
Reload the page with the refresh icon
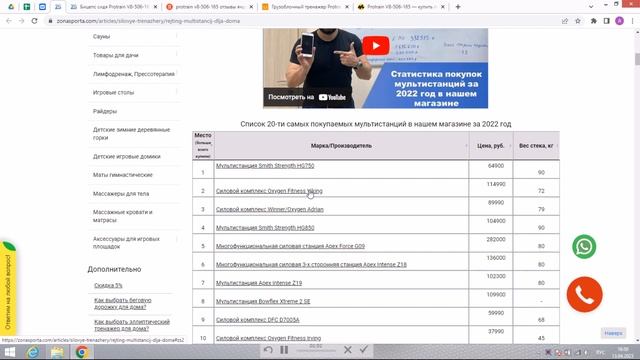tap(35, 21)
